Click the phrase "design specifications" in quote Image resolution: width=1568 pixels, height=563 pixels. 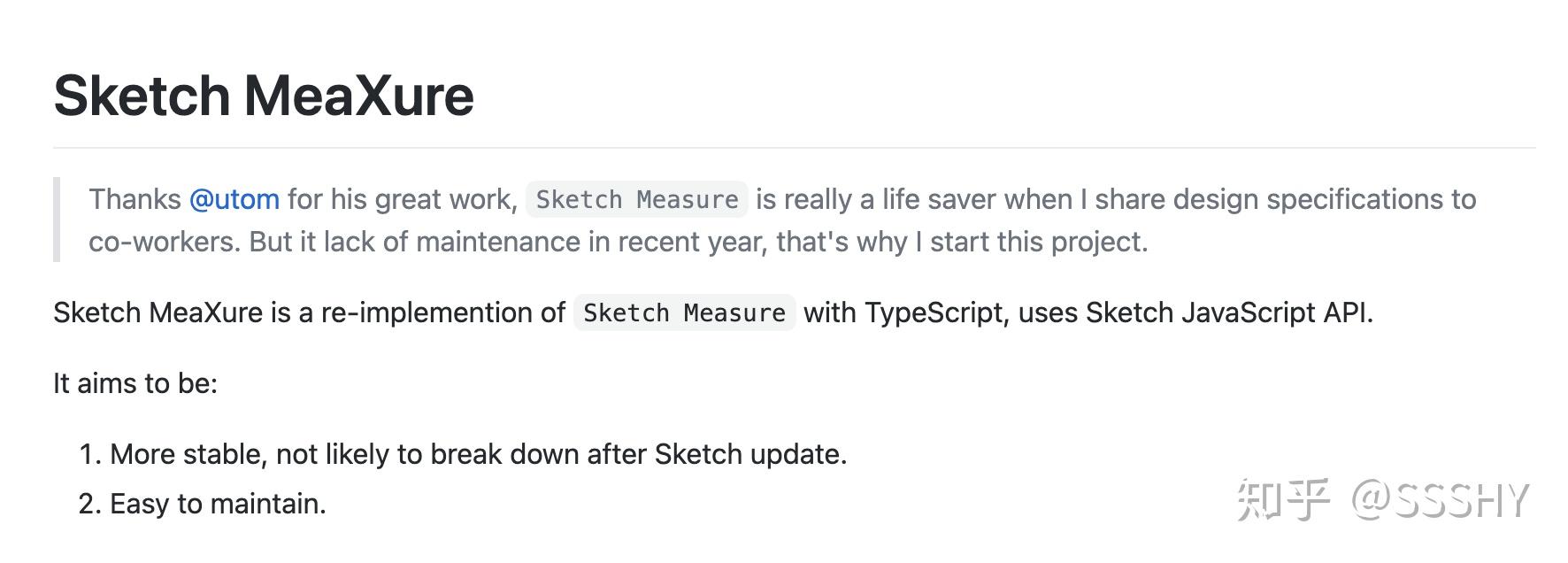1311,199
